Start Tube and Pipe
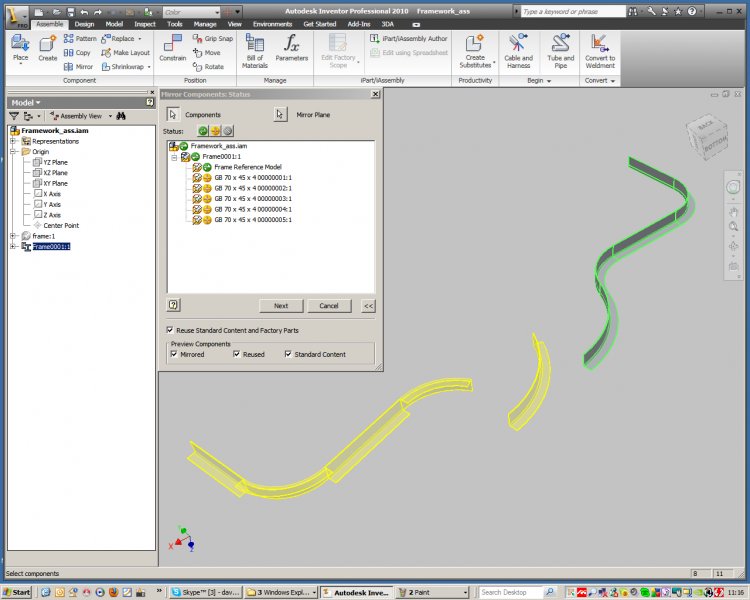This screenshot has height=600, width=750. [x=561, y=51]
